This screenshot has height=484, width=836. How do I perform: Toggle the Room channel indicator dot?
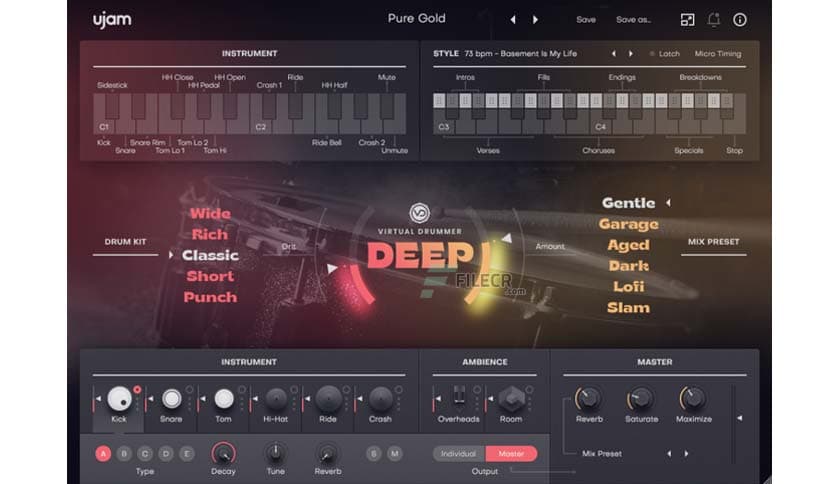529,390
